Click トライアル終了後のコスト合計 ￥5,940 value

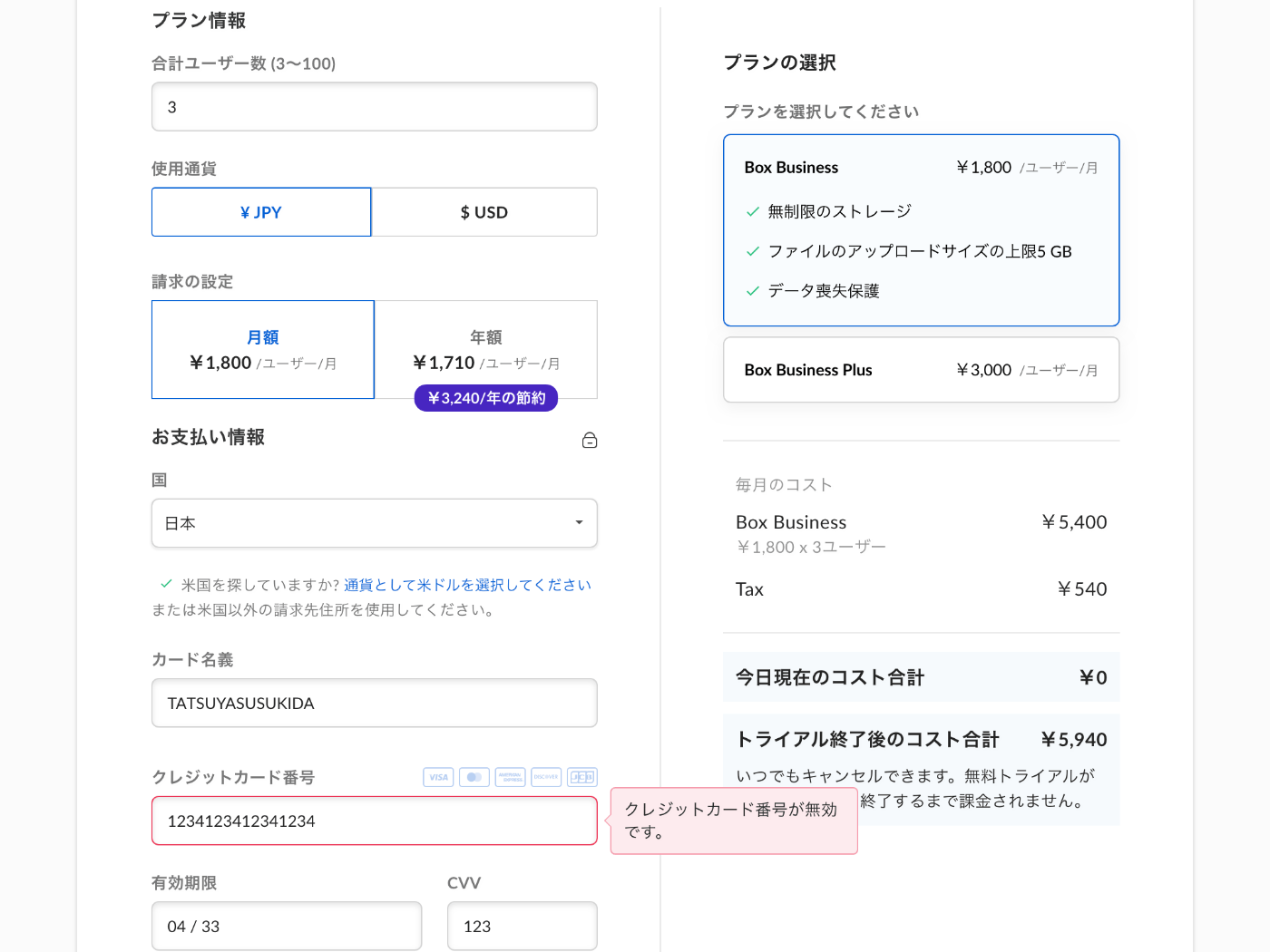pos(1074,740)
